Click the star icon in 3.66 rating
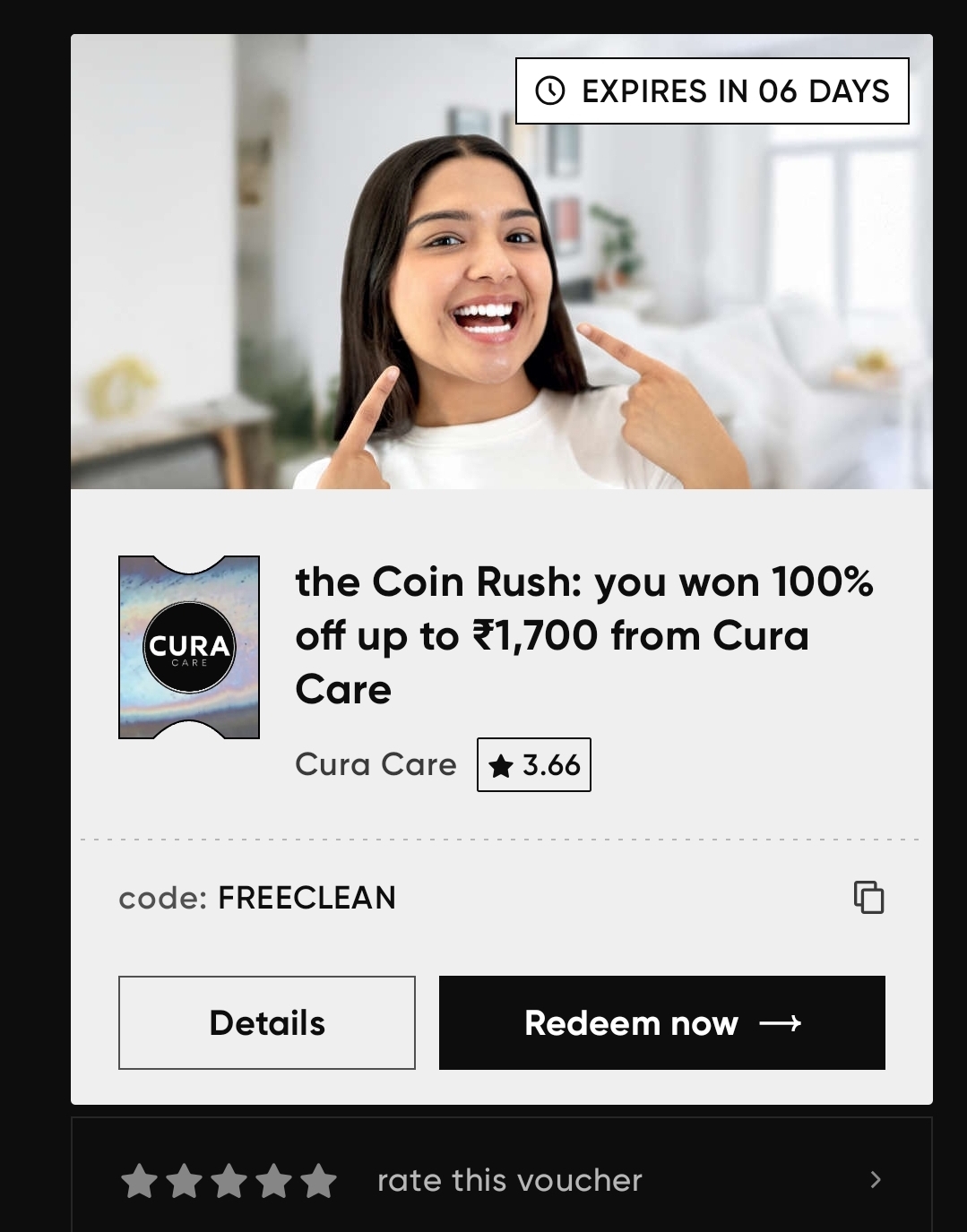Image resolution: width=967 pixels, height=1232 pixels. point(501,765)
